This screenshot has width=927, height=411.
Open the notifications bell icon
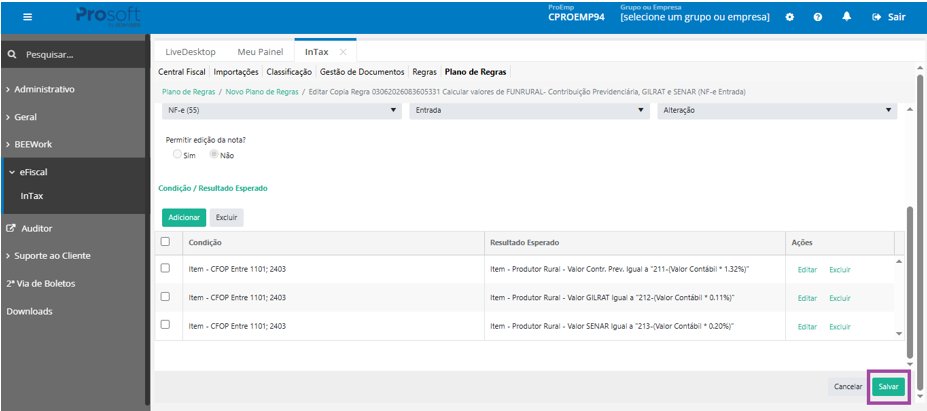point(847,17)
